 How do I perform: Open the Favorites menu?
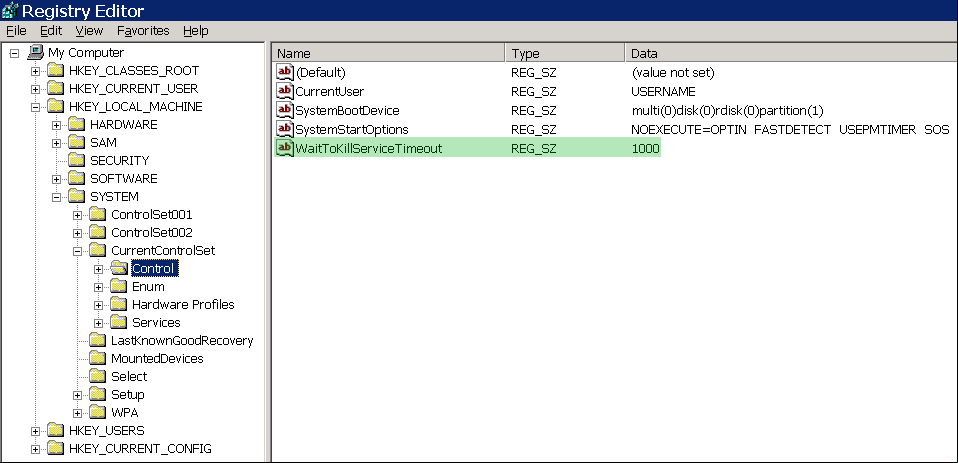(144, 31)
